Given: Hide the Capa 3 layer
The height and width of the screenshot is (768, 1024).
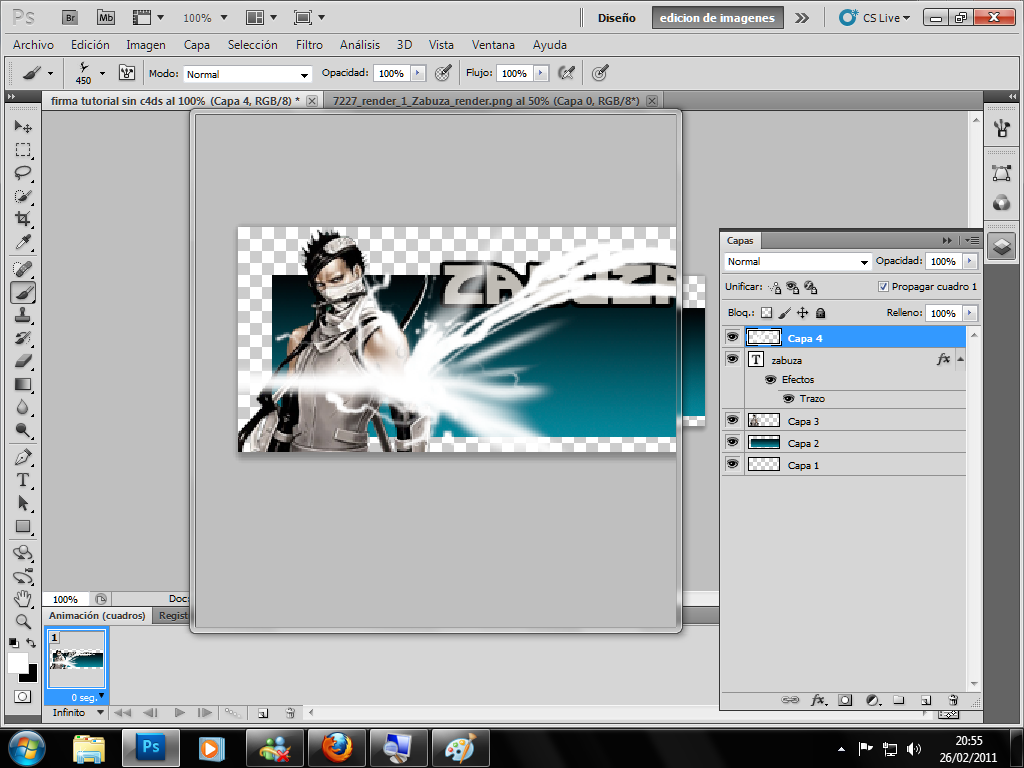Looking at the screenshot, I should tap(733, 420).
